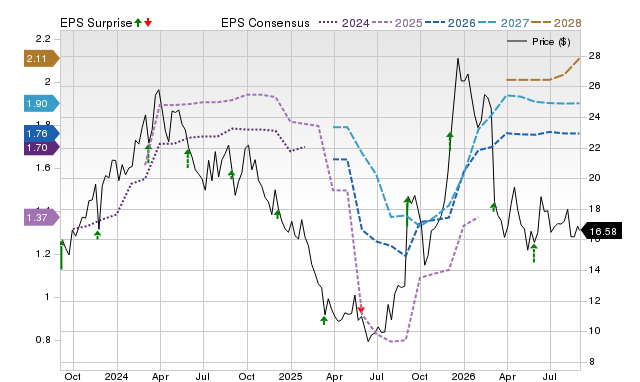
Task: Select the 2024 EPS consensus legend entry
Action: [344, 23]
